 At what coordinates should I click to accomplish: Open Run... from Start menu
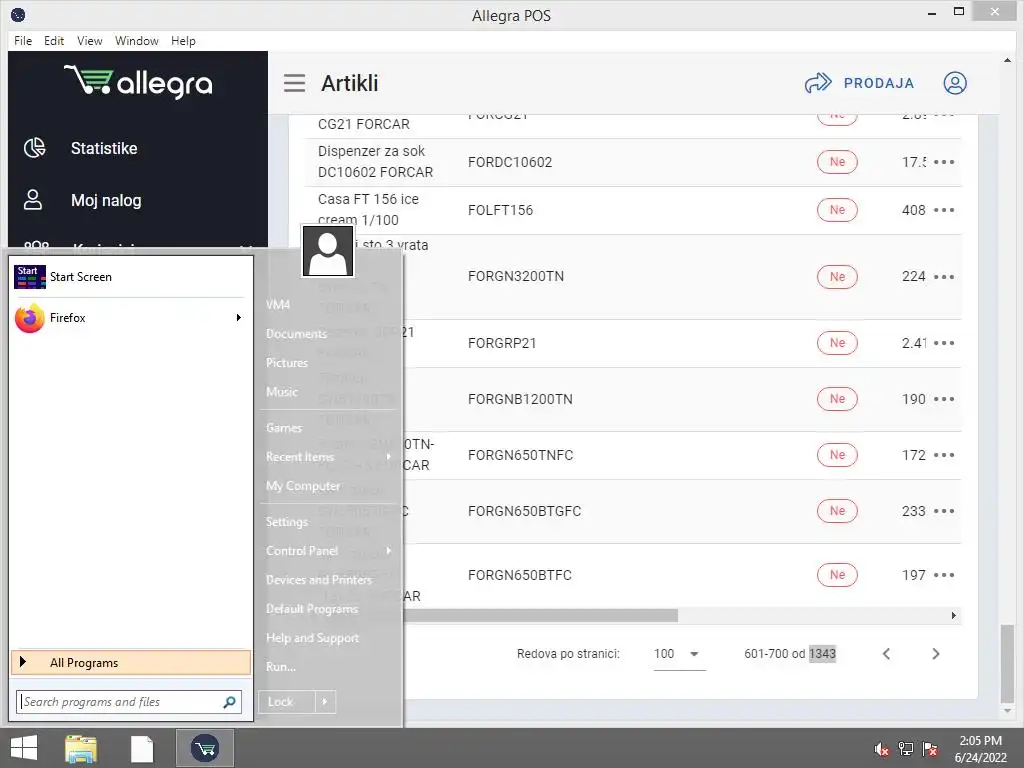pos(281,667)
